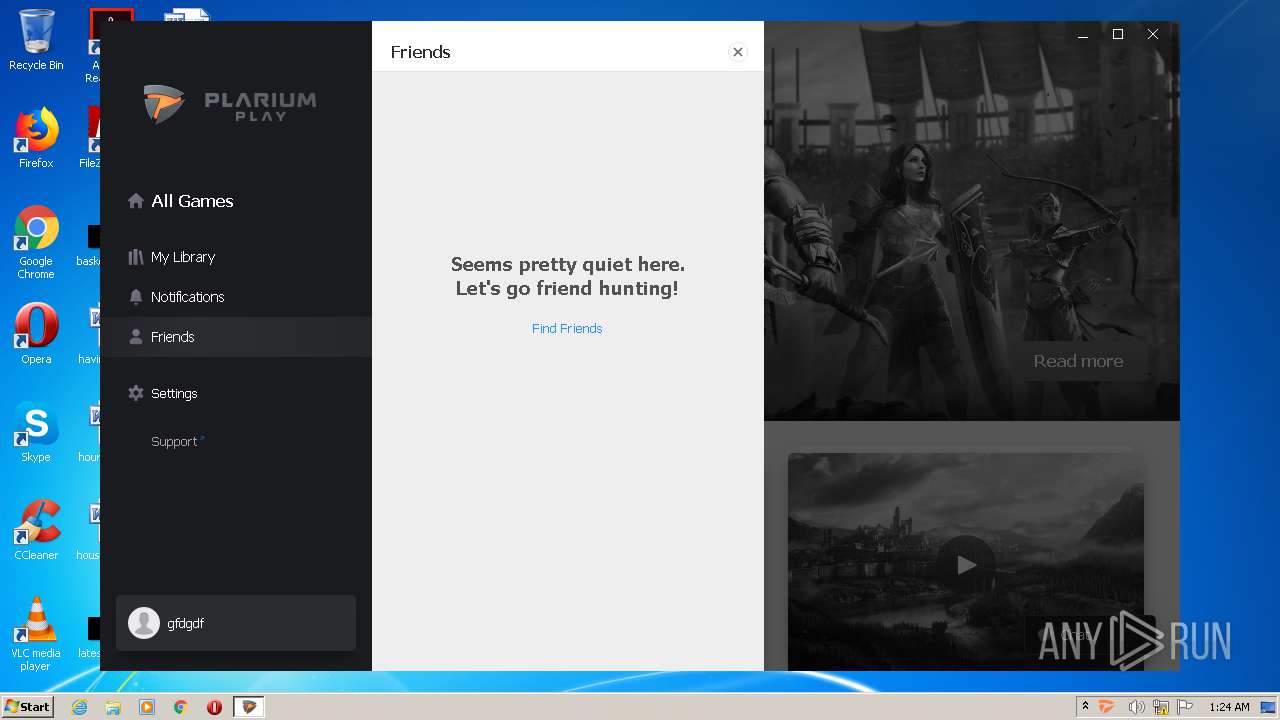Click the Show desktop button
1280x720 pixels.
[1269, 707]
